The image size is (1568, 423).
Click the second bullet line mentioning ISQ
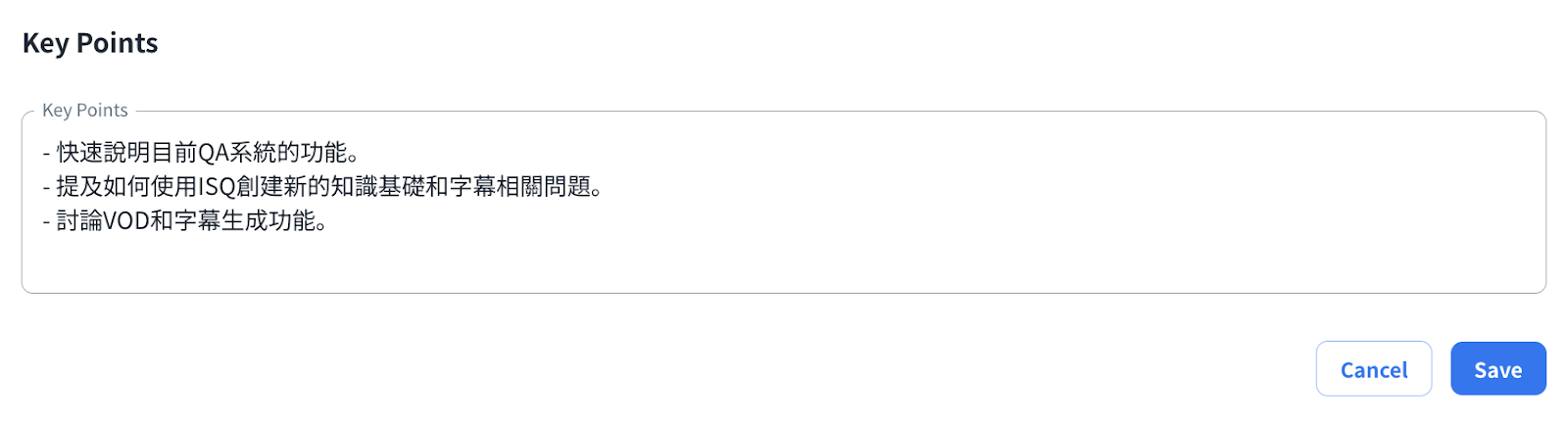click(x=323, y=187)
